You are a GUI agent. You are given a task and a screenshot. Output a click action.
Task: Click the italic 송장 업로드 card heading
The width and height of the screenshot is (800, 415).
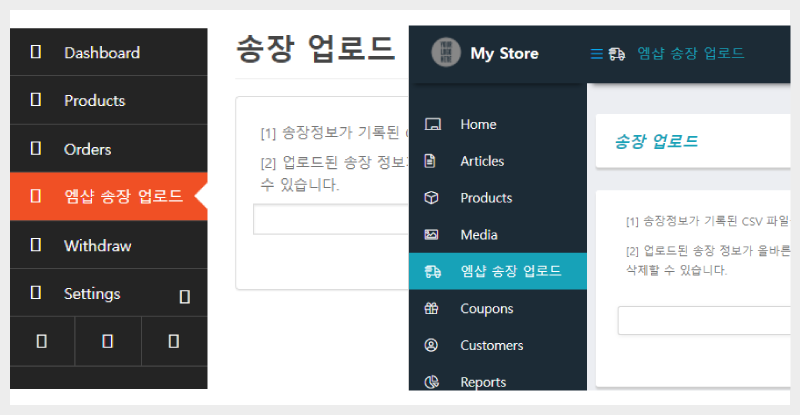656,141
